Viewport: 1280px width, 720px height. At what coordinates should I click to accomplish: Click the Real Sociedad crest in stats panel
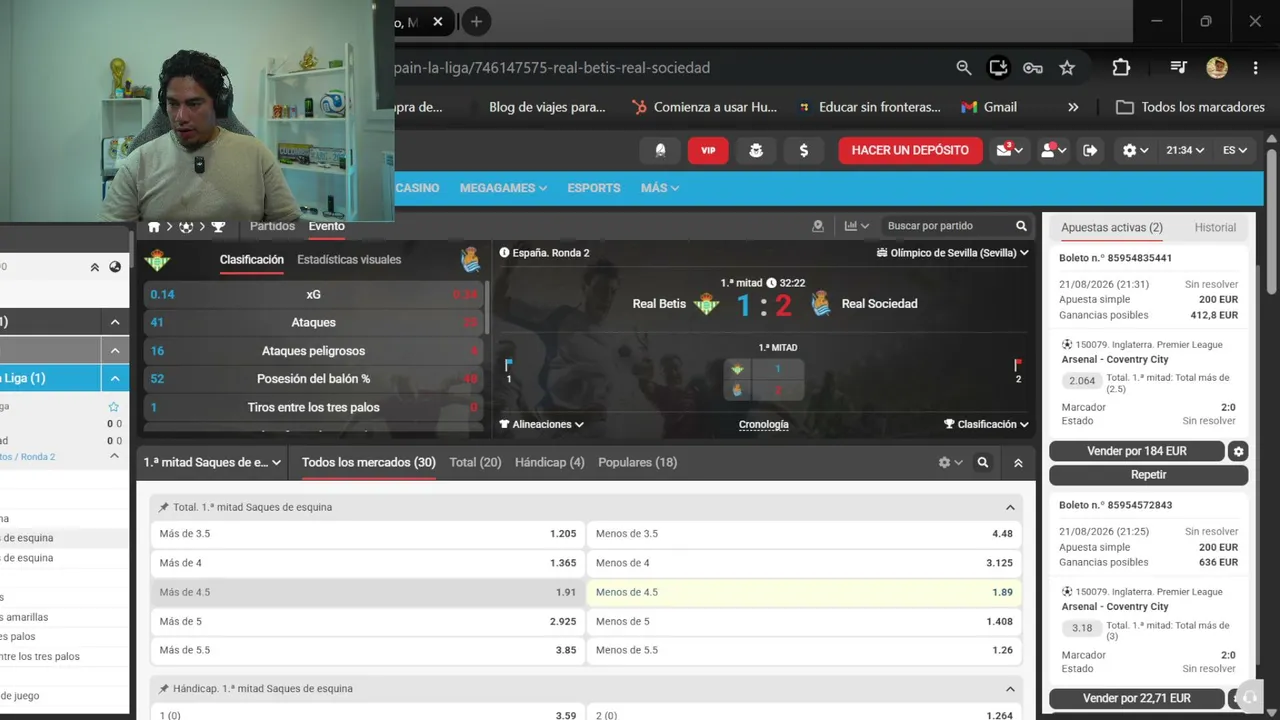click(x=470, y=260)
